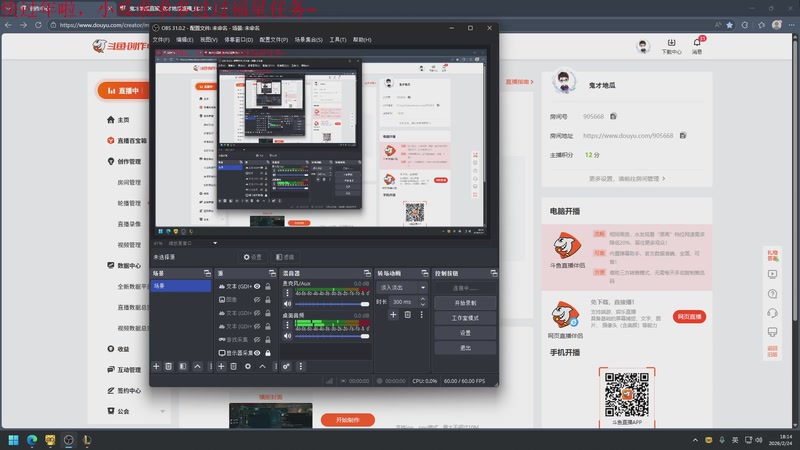This screenshot has height=450, width=800.
Task: Pop out the 转场动画 dock panel
Action: pos(424,273)
